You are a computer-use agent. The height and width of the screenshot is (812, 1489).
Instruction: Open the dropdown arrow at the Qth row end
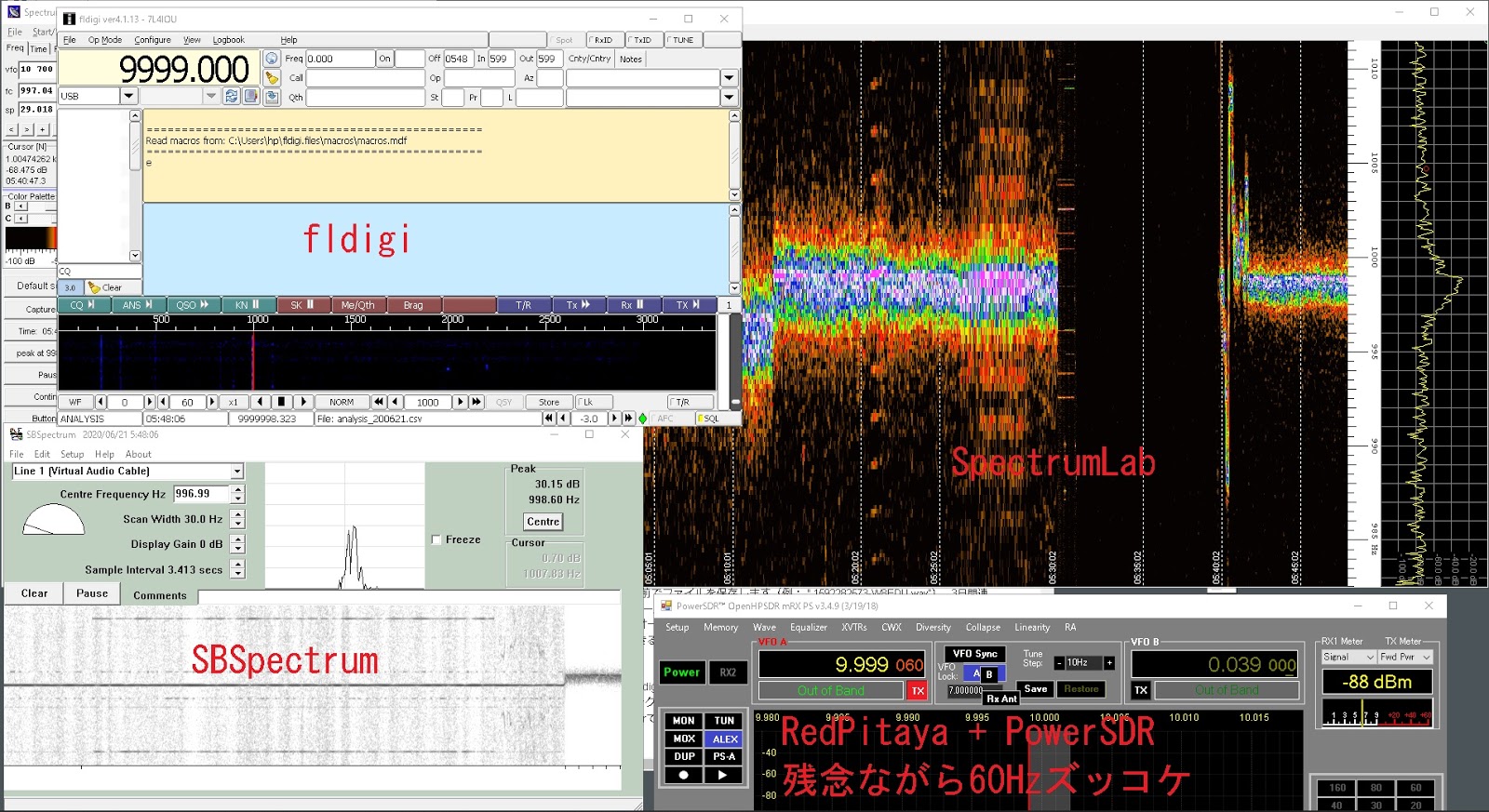[x=730, y=97]
